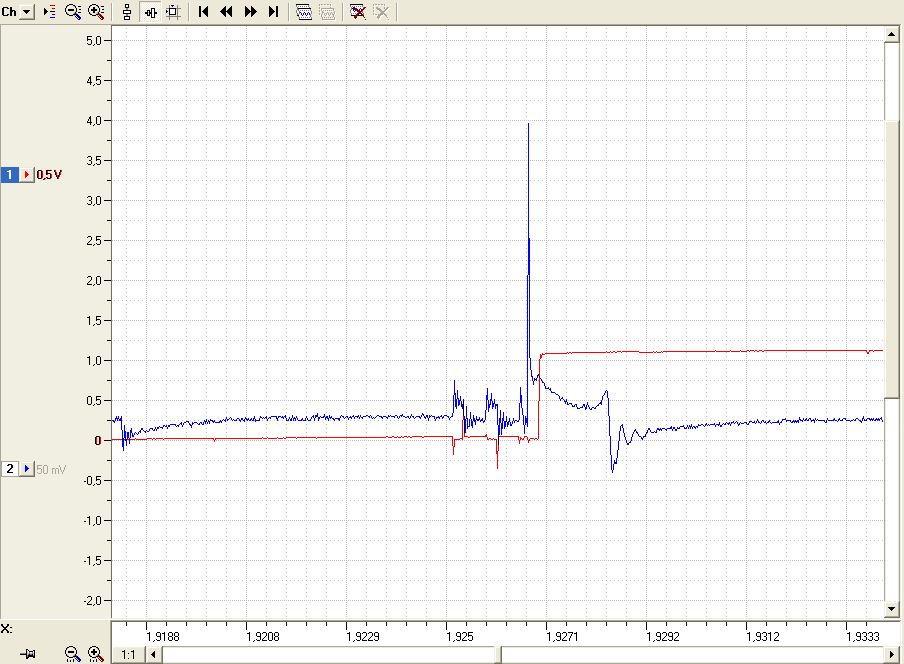
Task: Jump to the last record
Action: point(273,12)
